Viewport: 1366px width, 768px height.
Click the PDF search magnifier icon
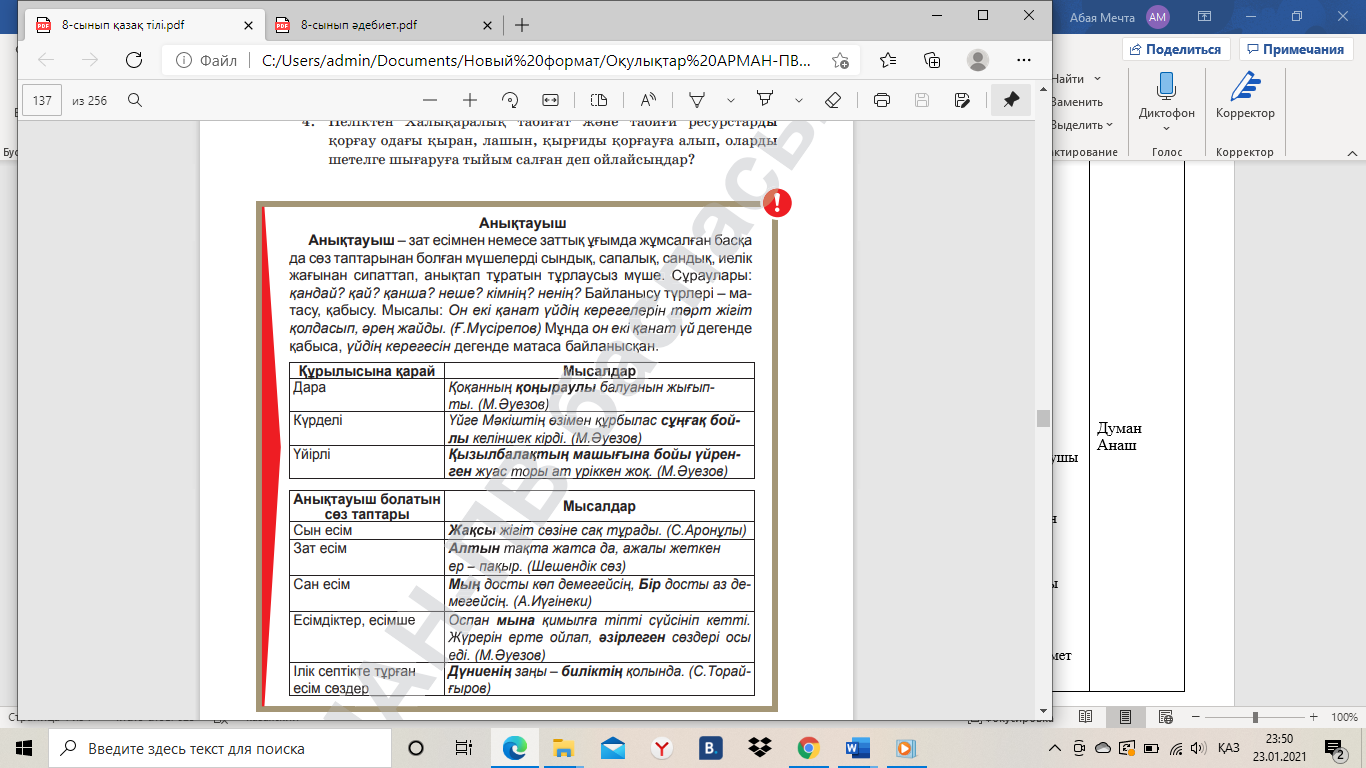tap(135, 100)
